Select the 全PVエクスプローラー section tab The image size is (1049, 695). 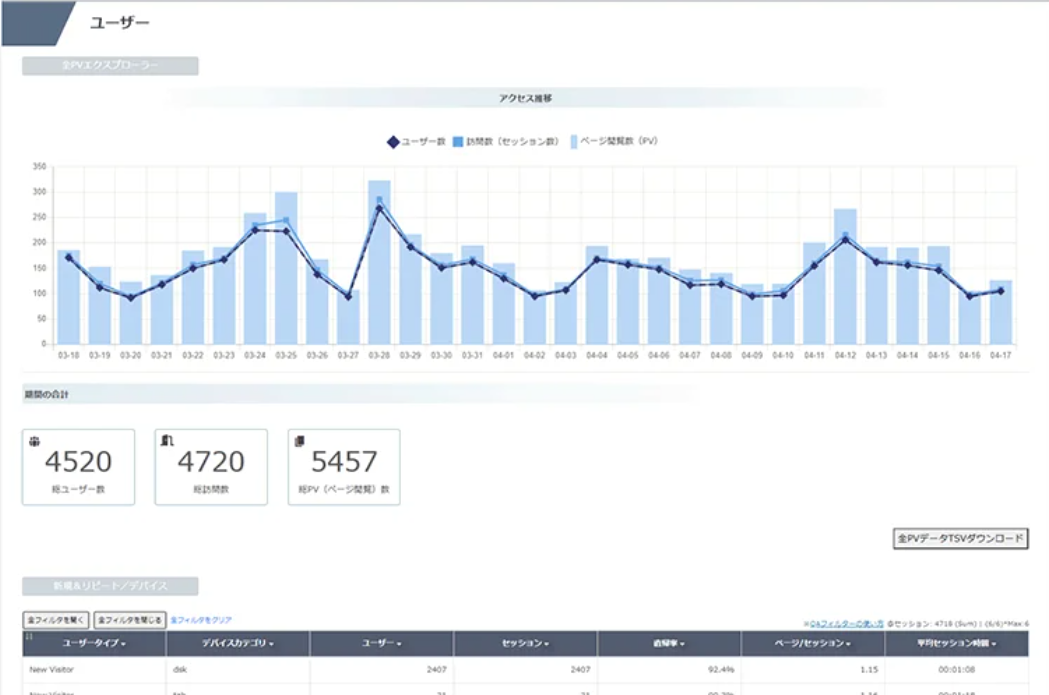[x=110, y=66]
